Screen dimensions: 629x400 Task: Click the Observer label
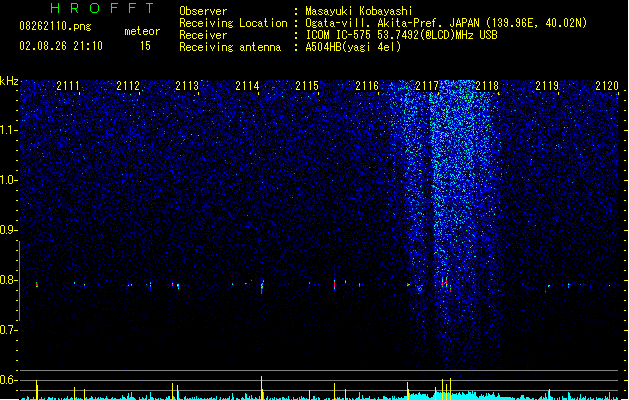(x=203, y=11)
